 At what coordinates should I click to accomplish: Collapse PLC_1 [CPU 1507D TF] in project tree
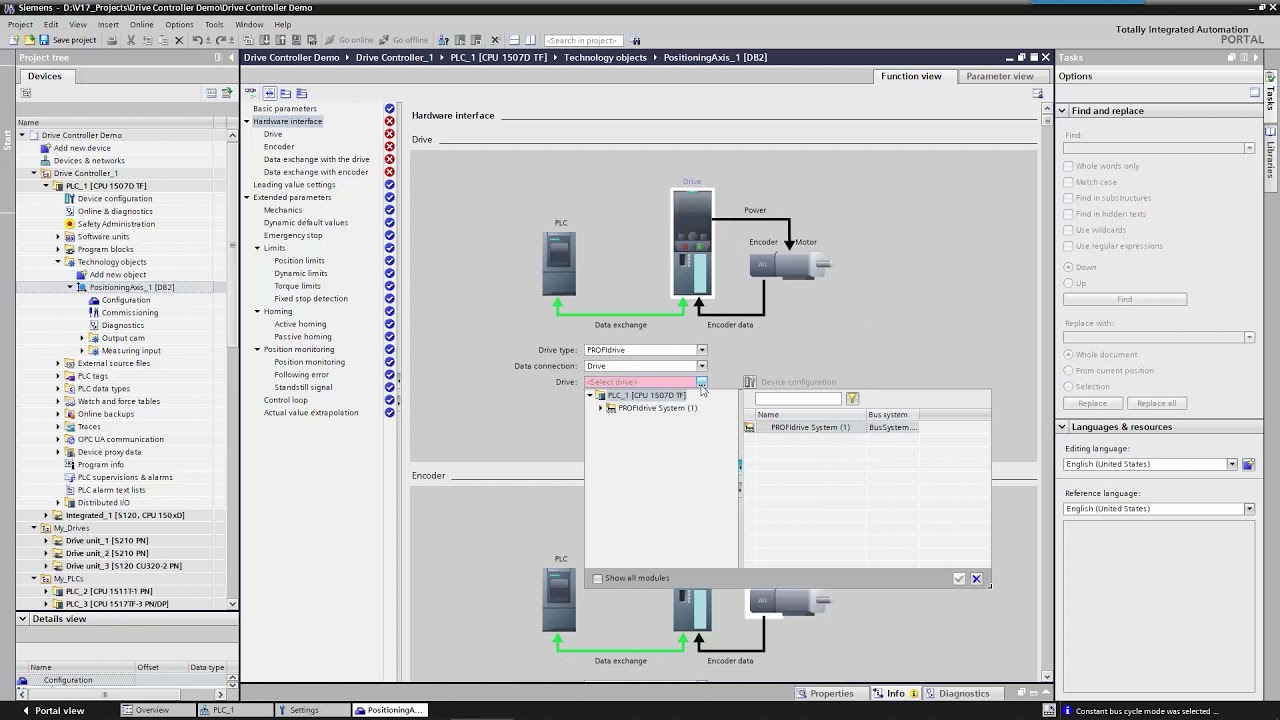(46, 186)
